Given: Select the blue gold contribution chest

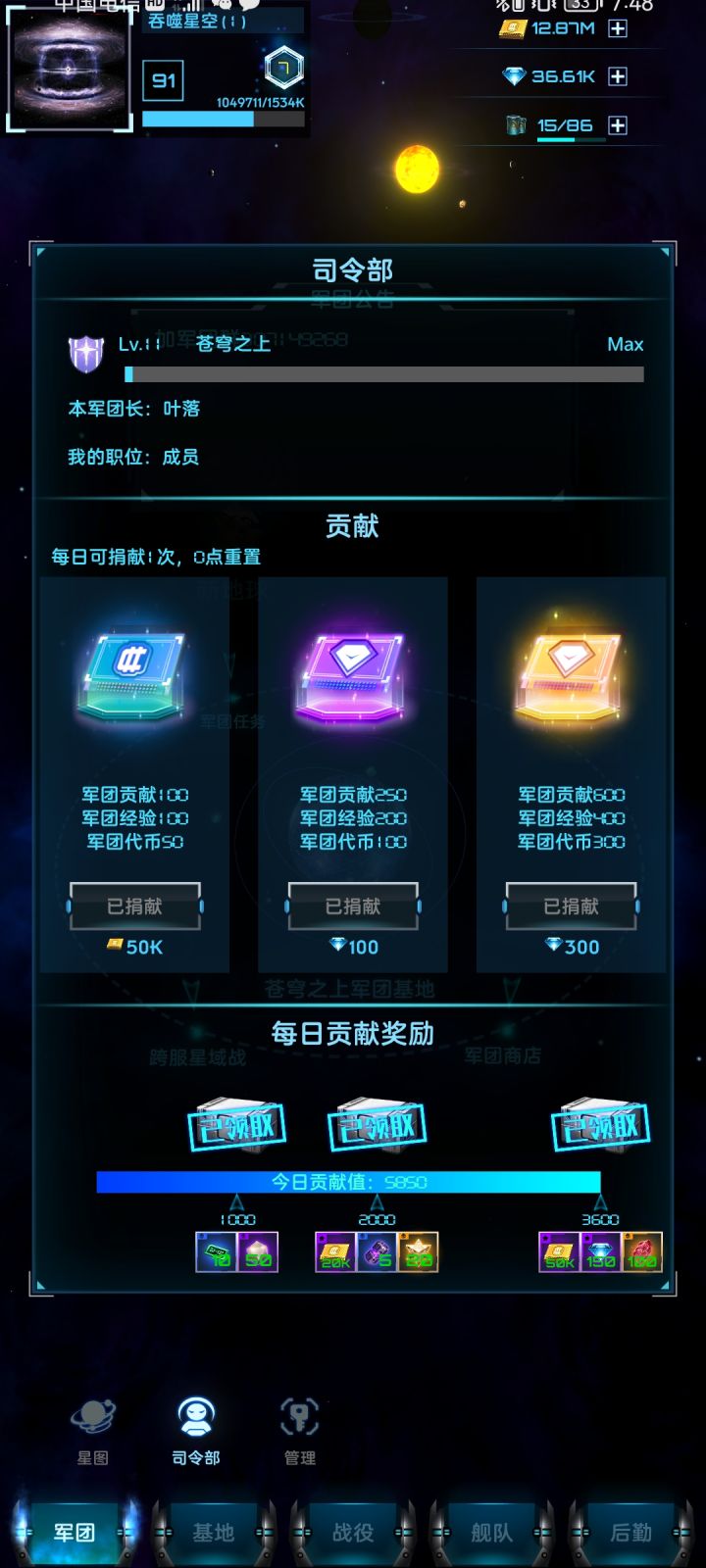Looking at the screenshot, I should coord(133,678).
